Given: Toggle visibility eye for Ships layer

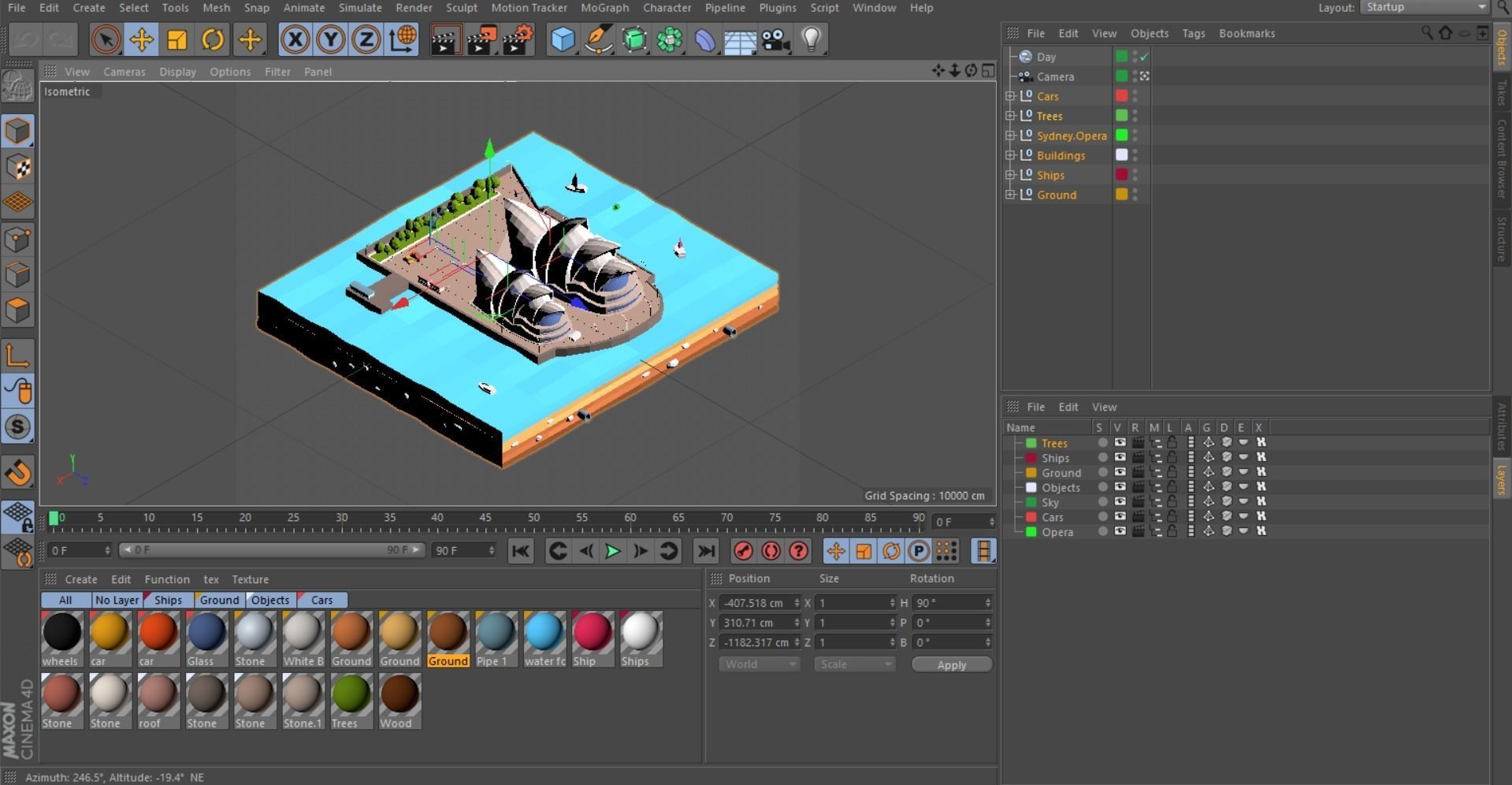Looking at the screenshot, I should [1120, 458].
